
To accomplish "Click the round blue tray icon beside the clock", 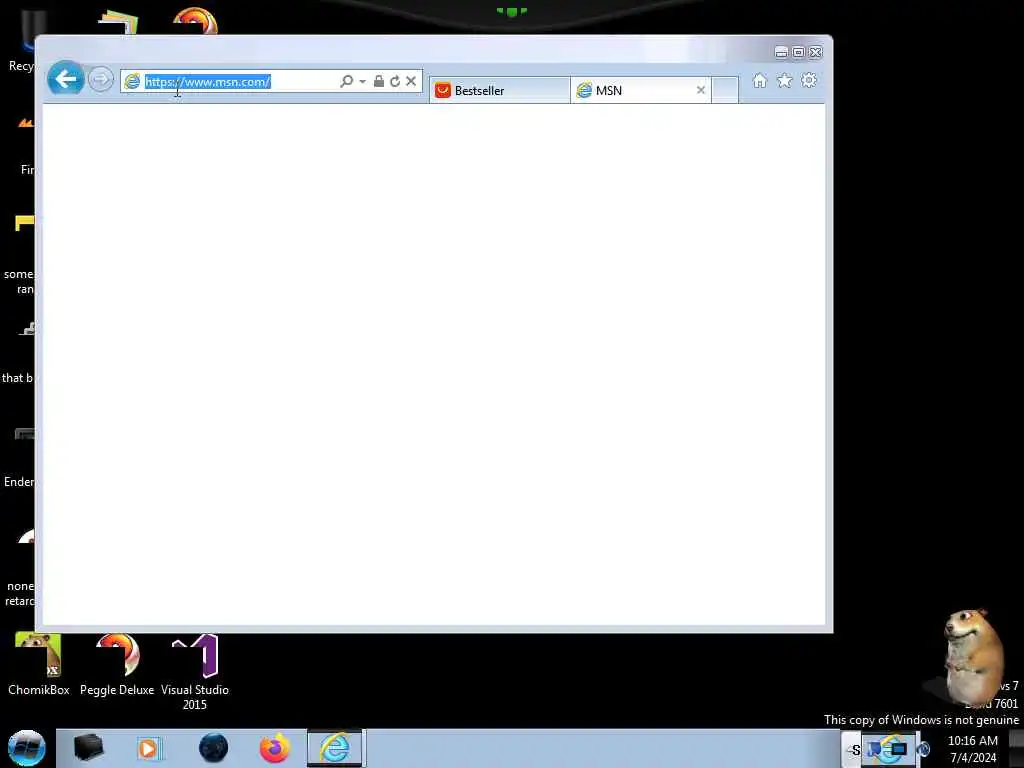I will (923, 749).
